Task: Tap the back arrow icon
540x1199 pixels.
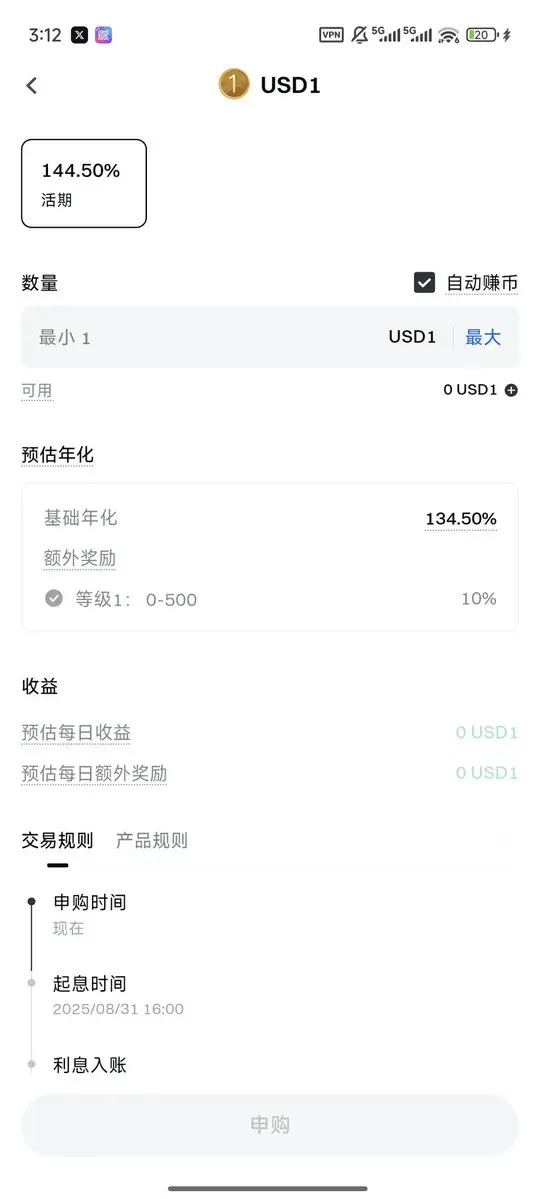Action: (31, 85)
